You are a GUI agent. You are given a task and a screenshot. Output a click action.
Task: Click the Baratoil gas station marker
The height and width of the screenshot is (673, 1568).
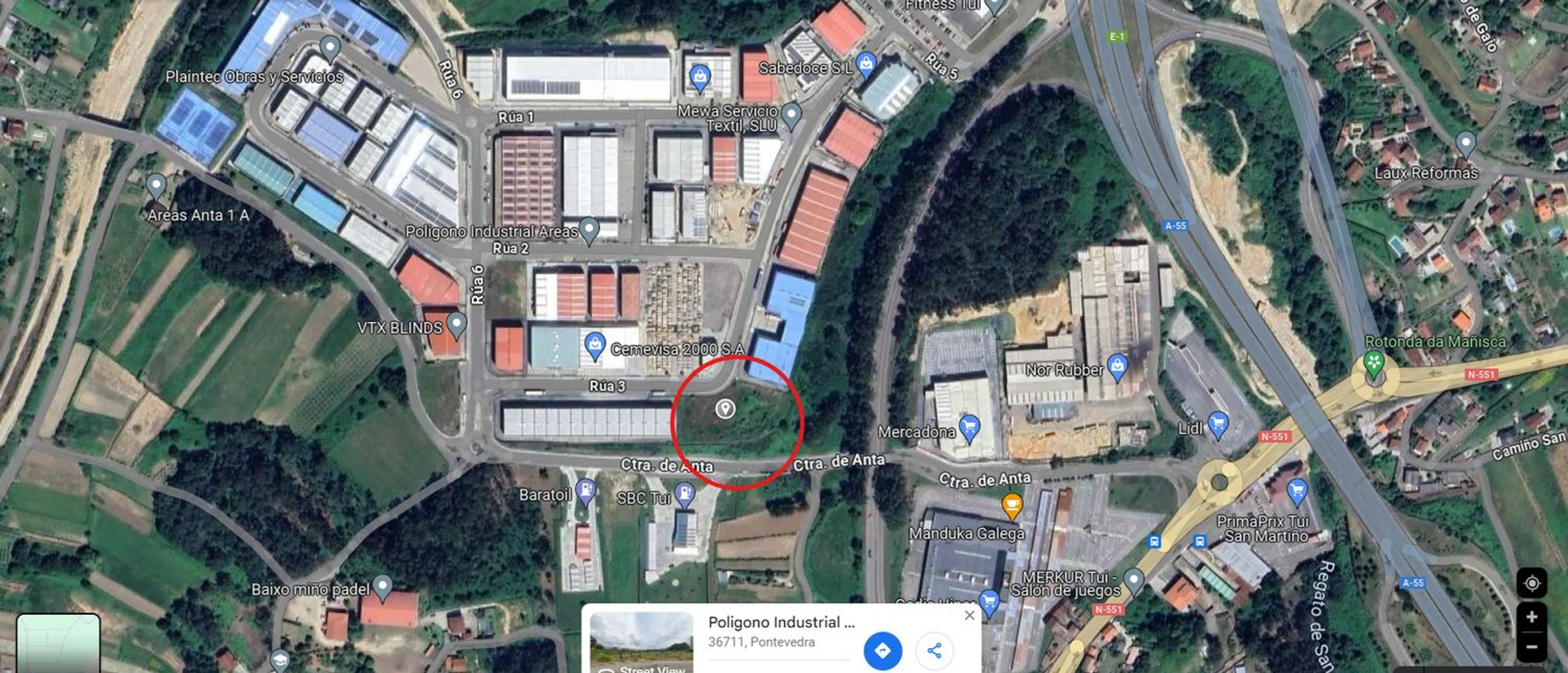coord(586,492)
